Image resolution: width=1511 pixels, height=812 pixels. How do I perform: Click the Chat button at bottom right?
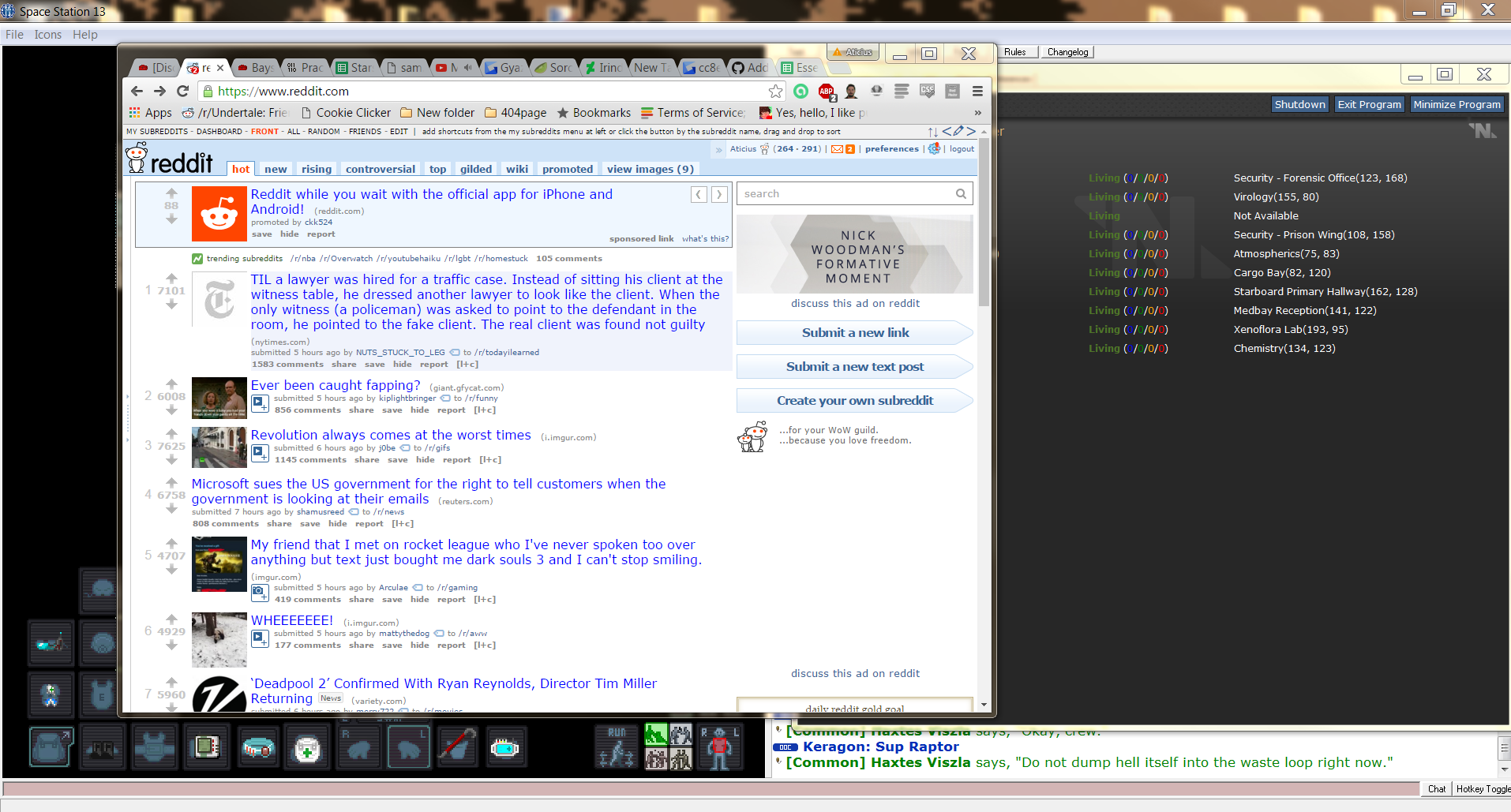pos(1437,789)
